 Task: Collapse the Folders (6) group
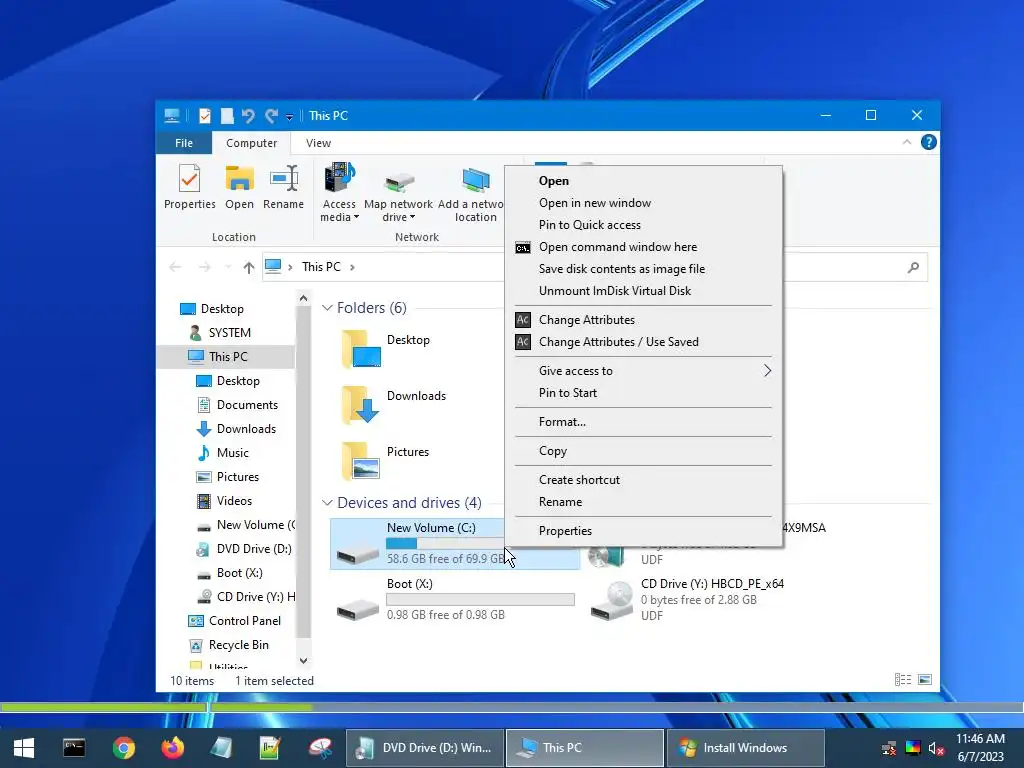tap(327, 308)
